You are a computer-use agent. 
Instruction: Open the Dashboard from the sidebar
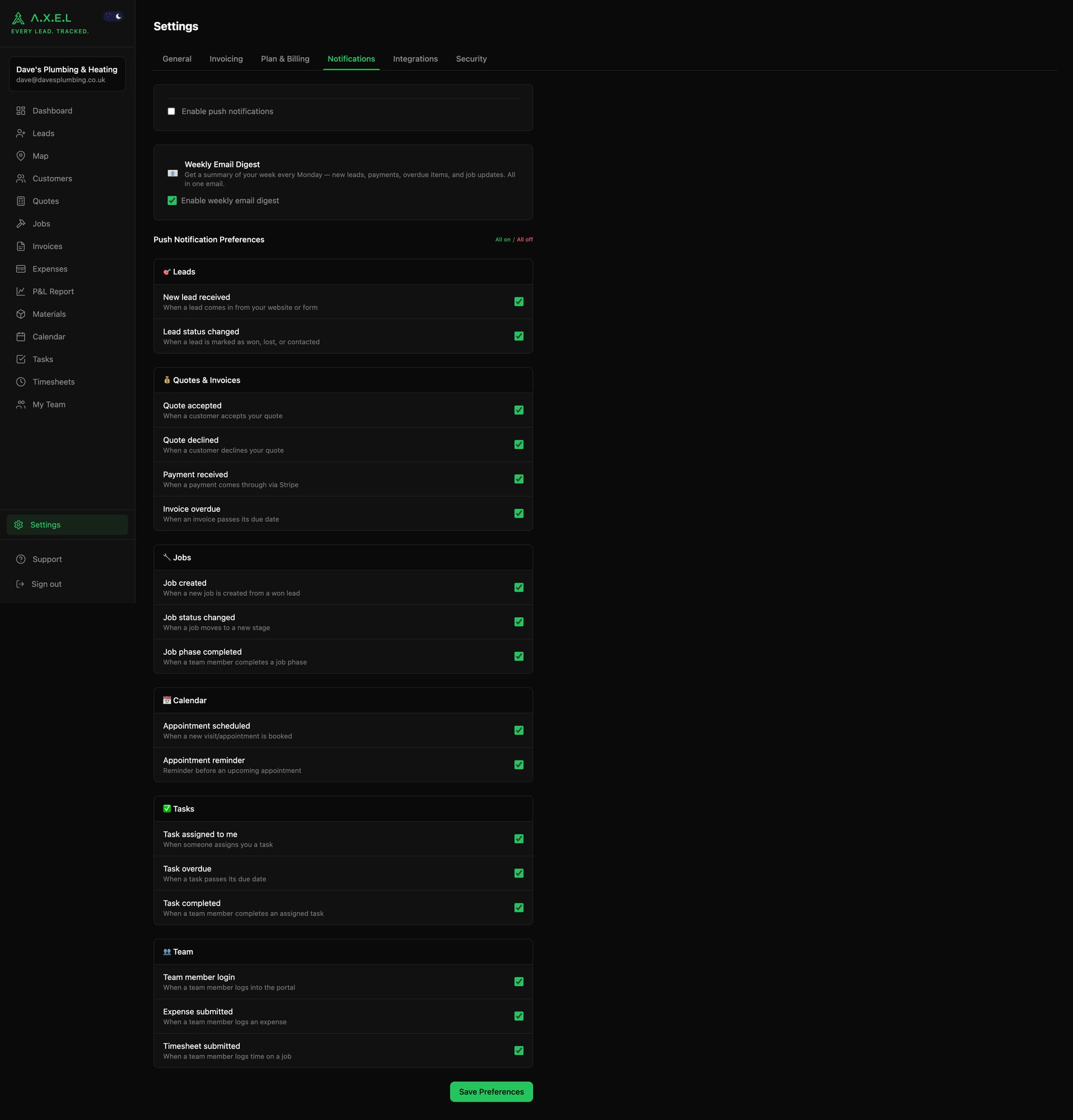click(x=53, y=110)
